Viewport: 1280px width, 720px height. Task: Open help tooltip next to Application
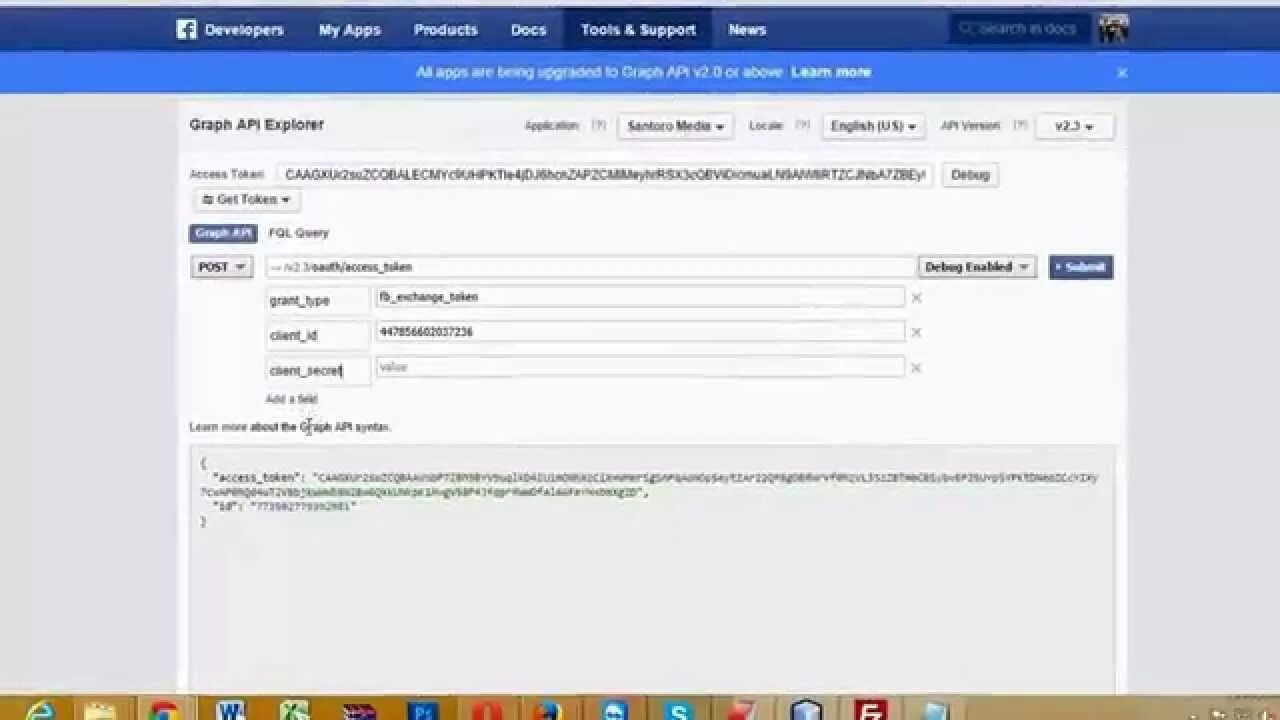[598, 125]
